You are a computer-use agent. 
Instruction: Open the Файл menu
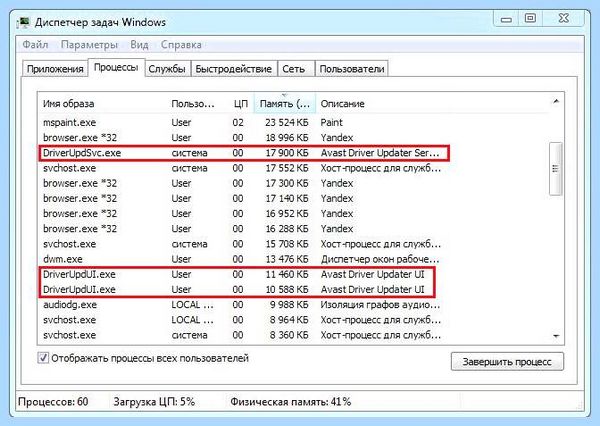(x=35, y=44)
